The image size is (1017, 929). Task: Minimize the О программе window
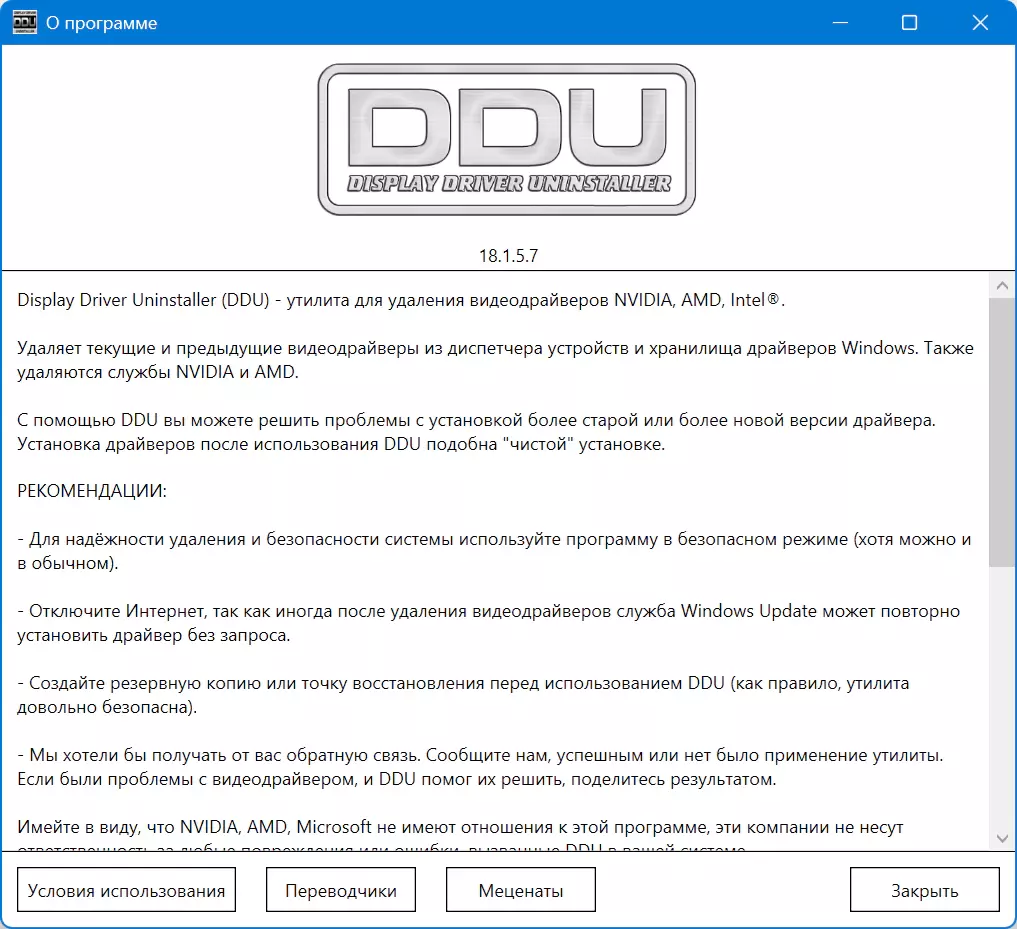click(840, 23)
